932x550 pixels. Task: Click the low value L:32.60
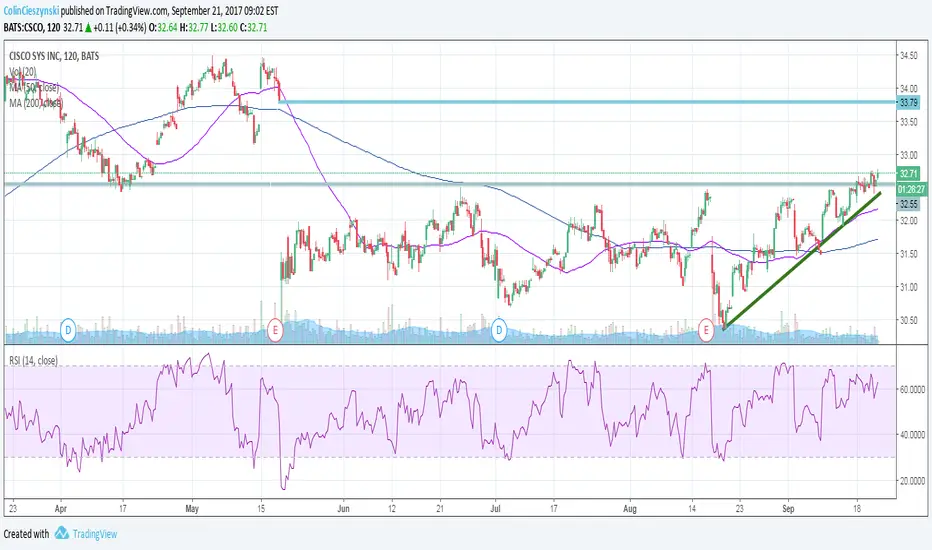pyautogui.click(x=224, y=27)
